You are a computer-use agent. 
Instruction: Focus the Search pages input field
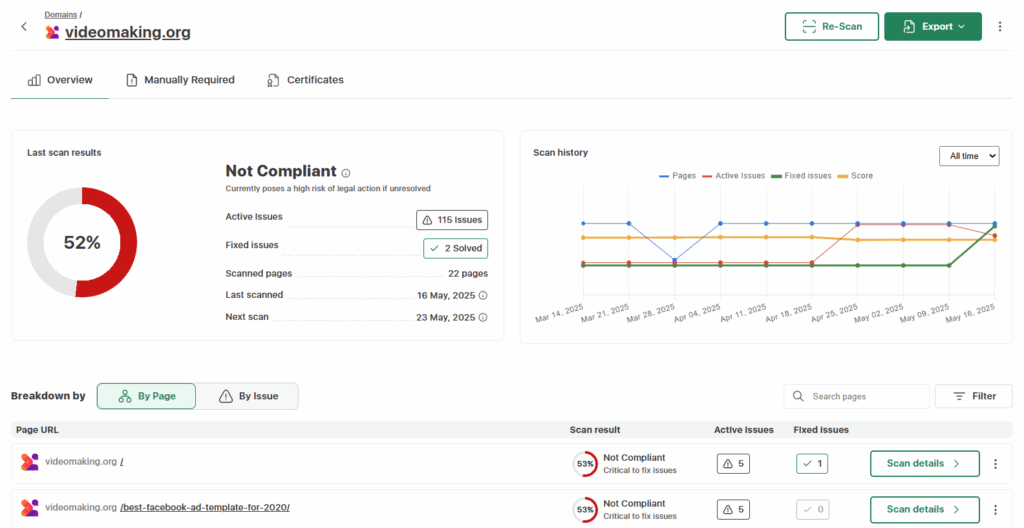click(x=856, y=396)
